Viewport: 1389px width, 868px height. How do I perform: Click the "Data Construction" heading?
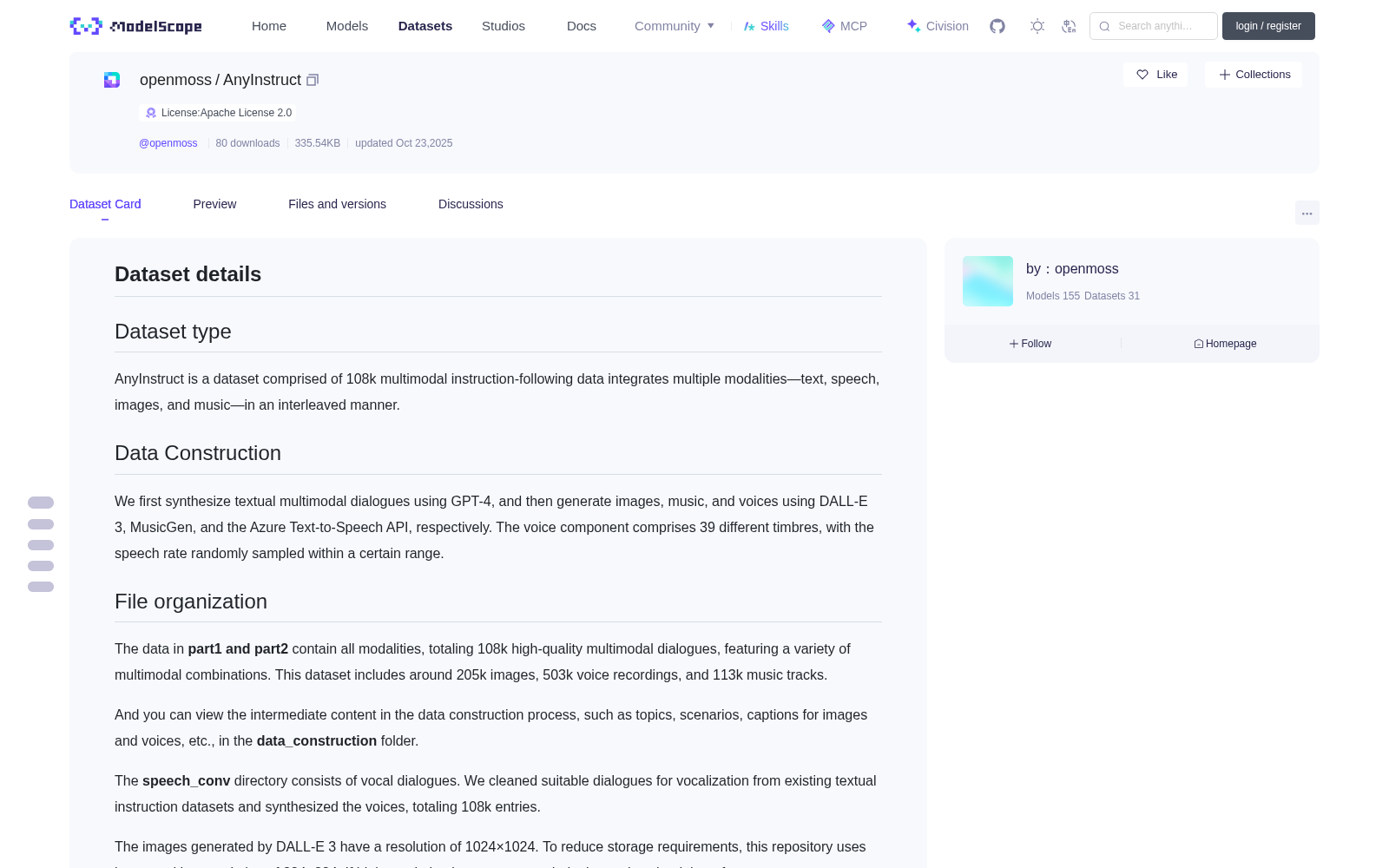[198, 453]
